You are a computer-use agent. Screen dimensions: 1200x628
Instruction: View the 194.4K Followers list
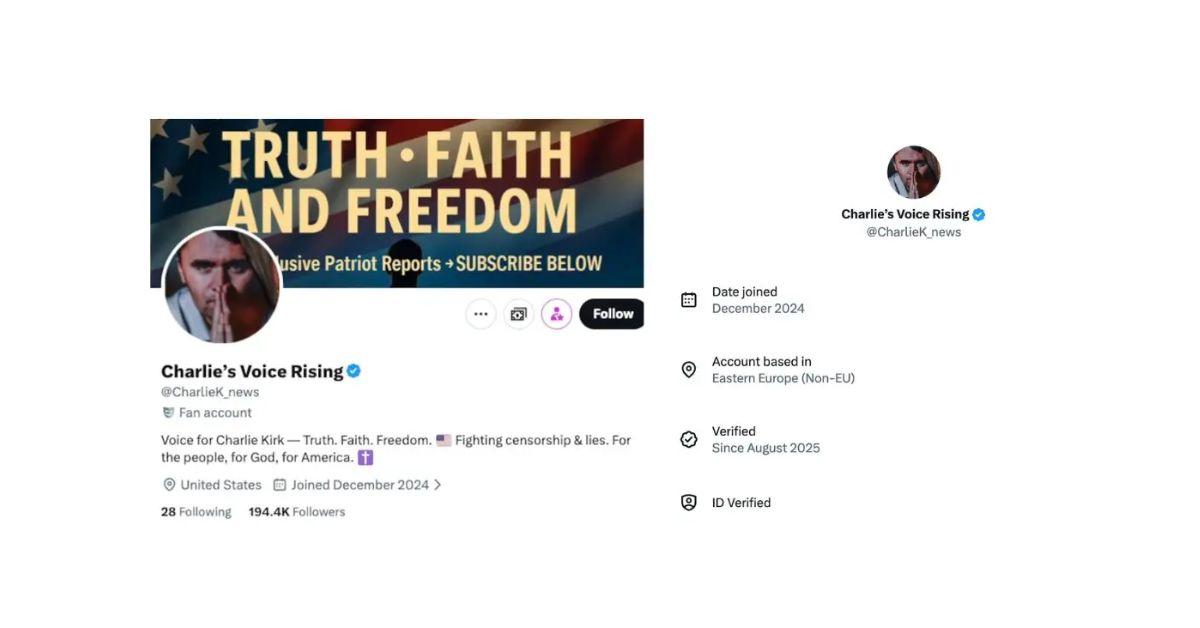coord(296,511)
